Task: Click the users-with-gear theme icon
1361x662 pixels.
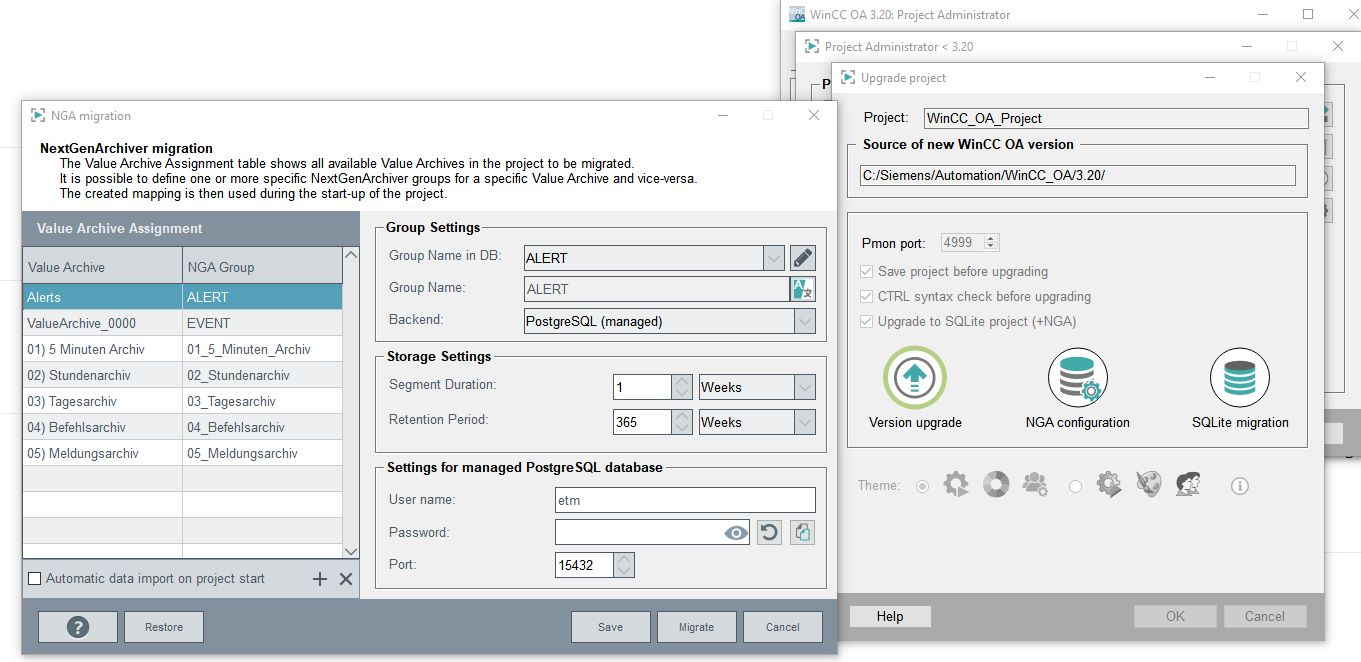Action: (x=1035, y=485)
